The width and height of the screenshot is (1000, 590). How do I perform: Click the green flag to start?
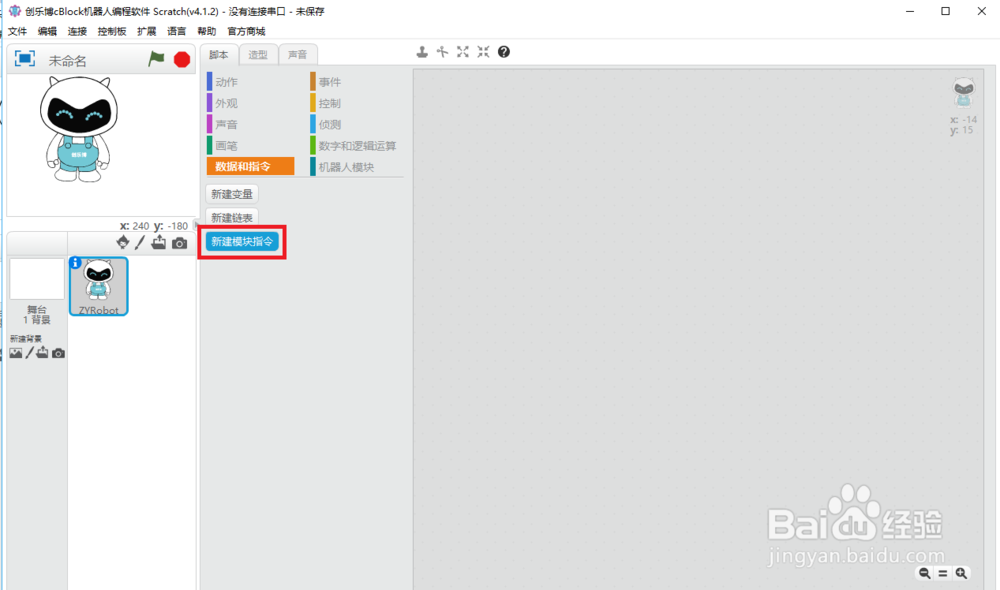(156, 59)
